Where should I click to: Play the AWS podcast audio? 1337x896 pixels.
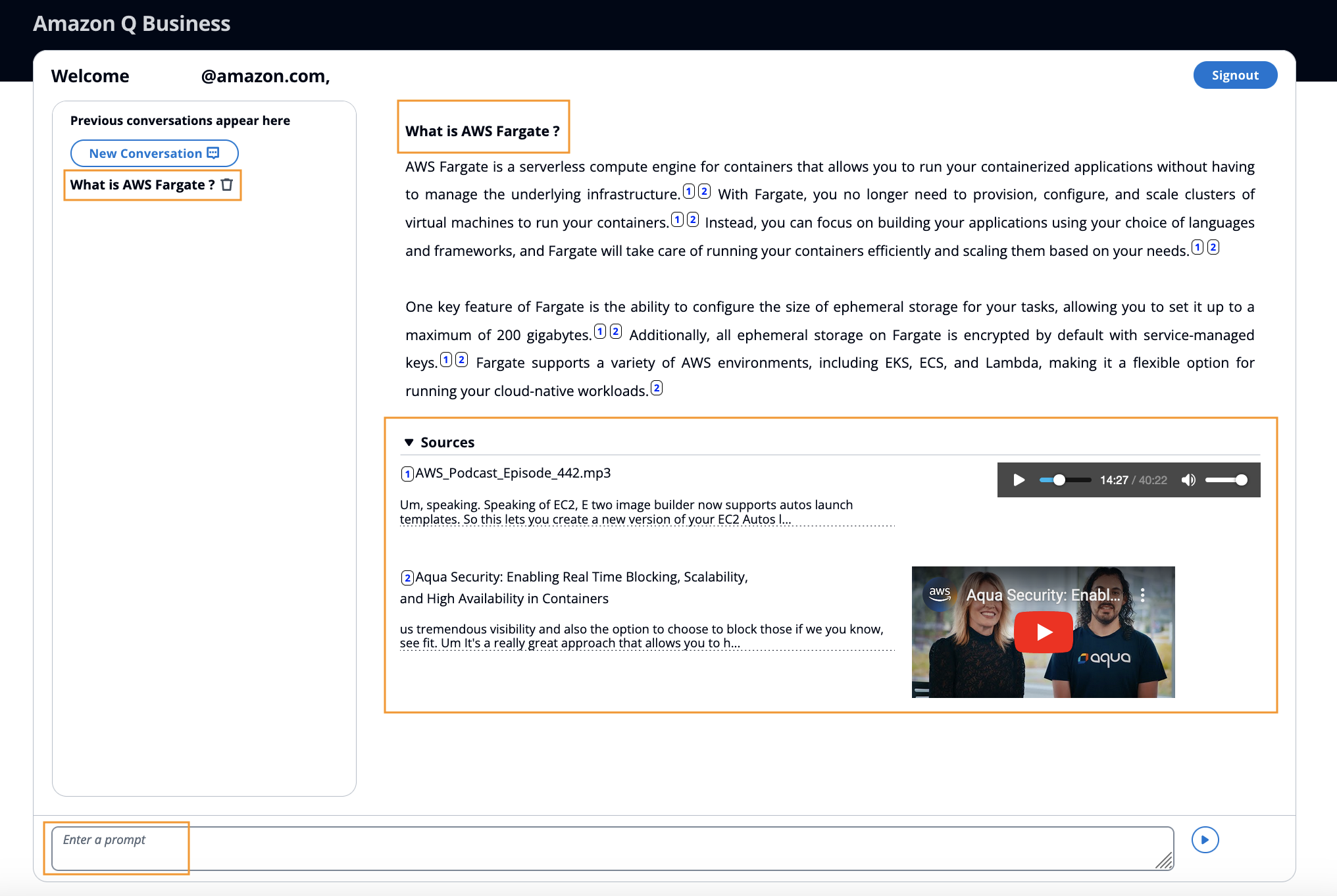1019,480
